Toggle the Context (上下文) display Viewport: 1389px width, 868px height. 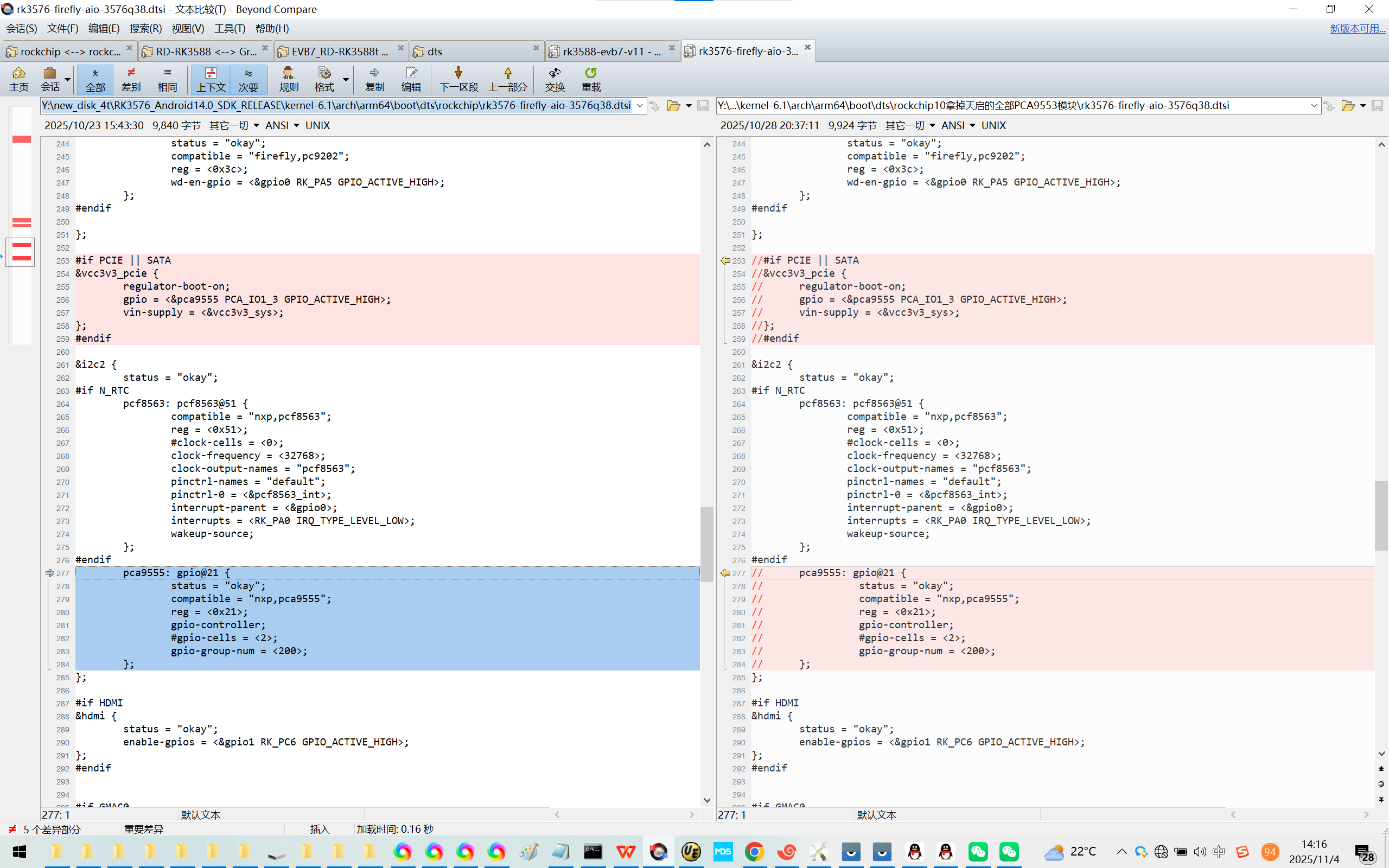tap(211, 79)
